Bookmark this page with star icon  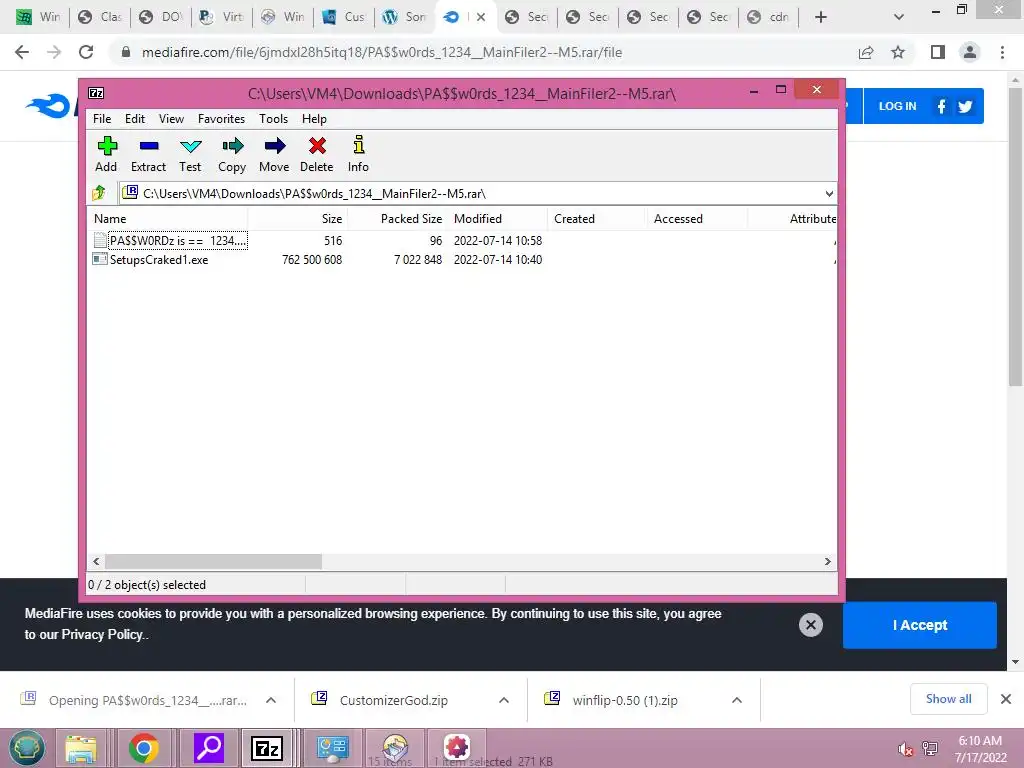click(x=898, y=52)
